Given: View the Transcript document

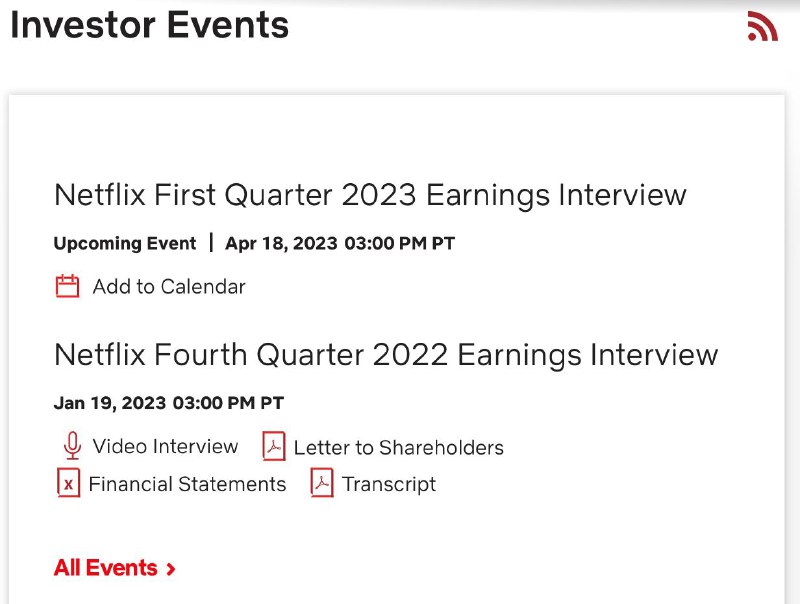Looking at the screenshot, I should 389,484.
